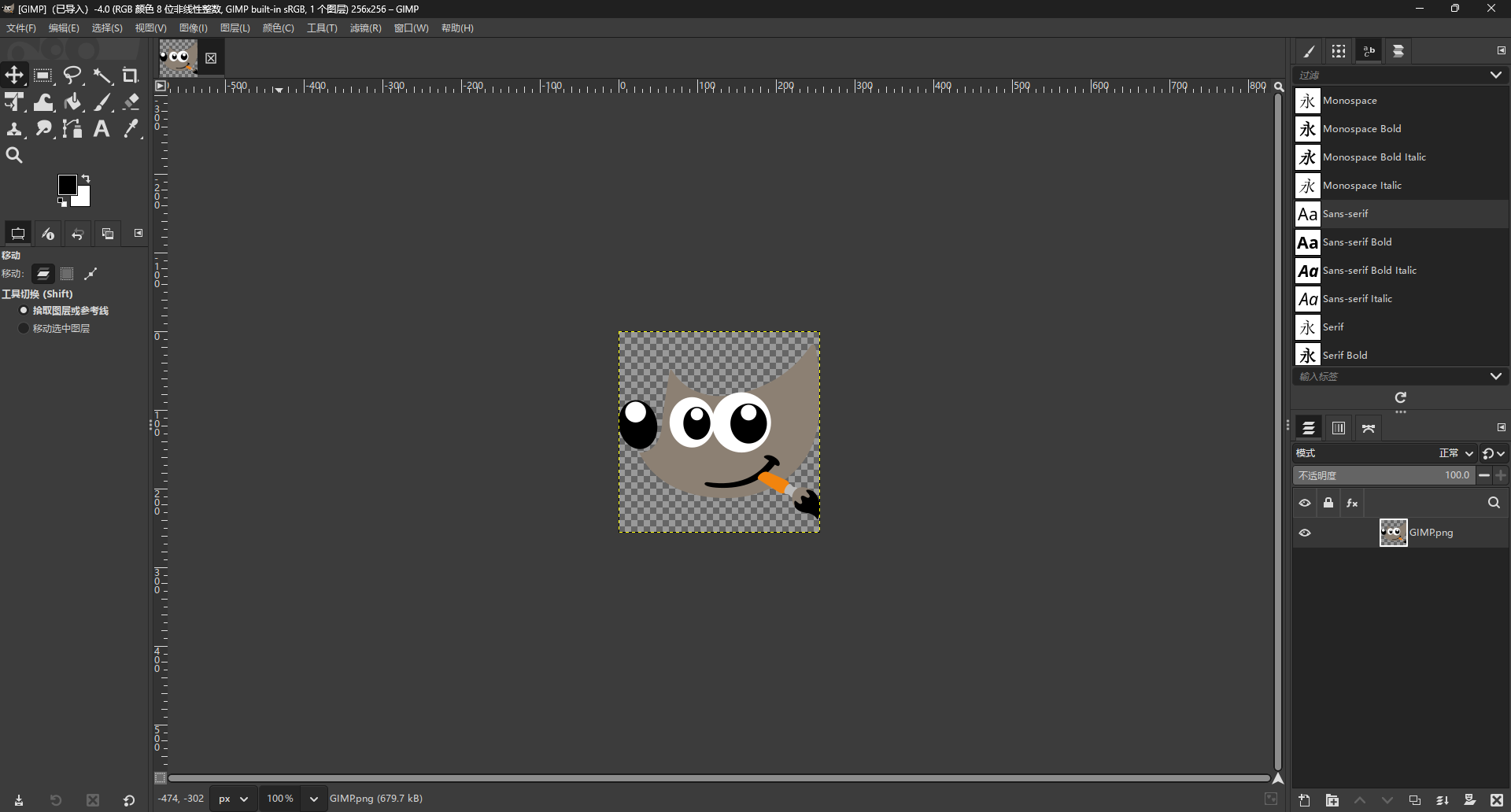Reset colors to default black and white
1511x812 pixels.
[62, 202]
